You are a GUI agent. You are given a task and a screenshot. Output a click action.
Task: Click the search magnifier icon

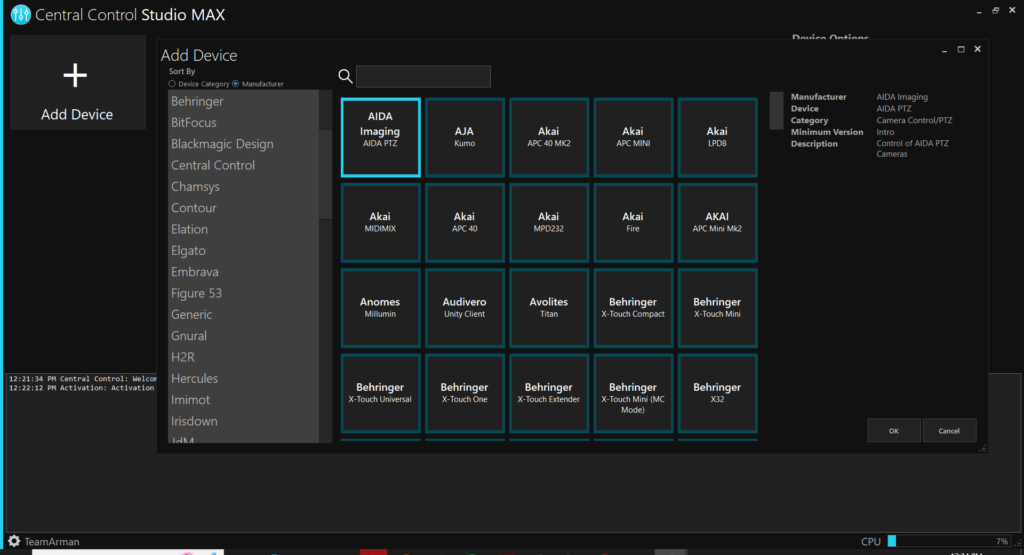(x=345, y=76)
